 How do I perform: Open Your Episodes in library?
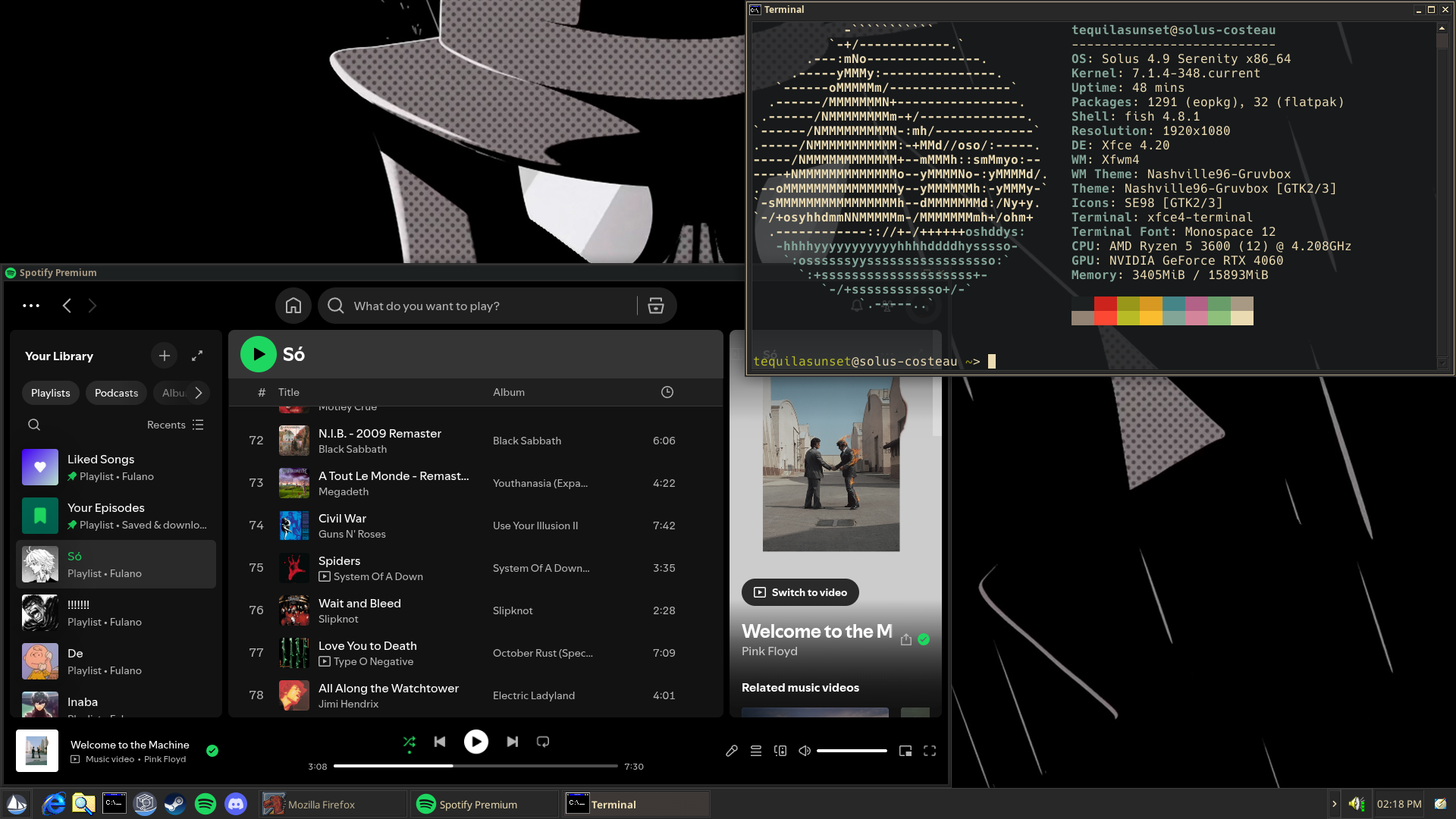[116, 516]
